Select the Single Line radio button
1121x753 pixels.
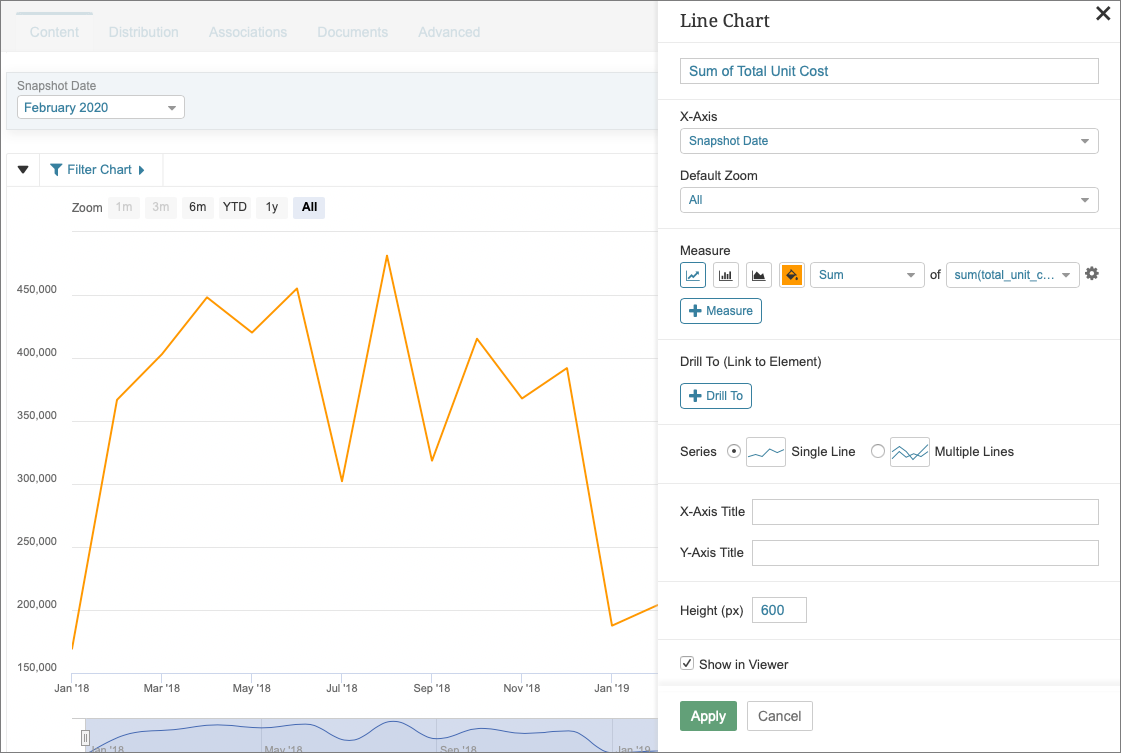click(734, 451)
